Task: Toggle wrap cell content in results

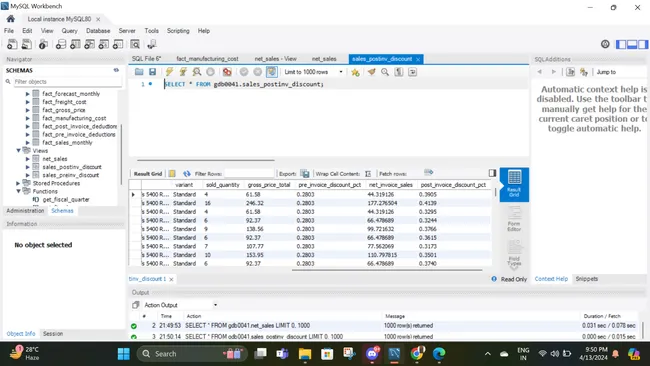Action: pyautogui.click(x=368, y=174)
